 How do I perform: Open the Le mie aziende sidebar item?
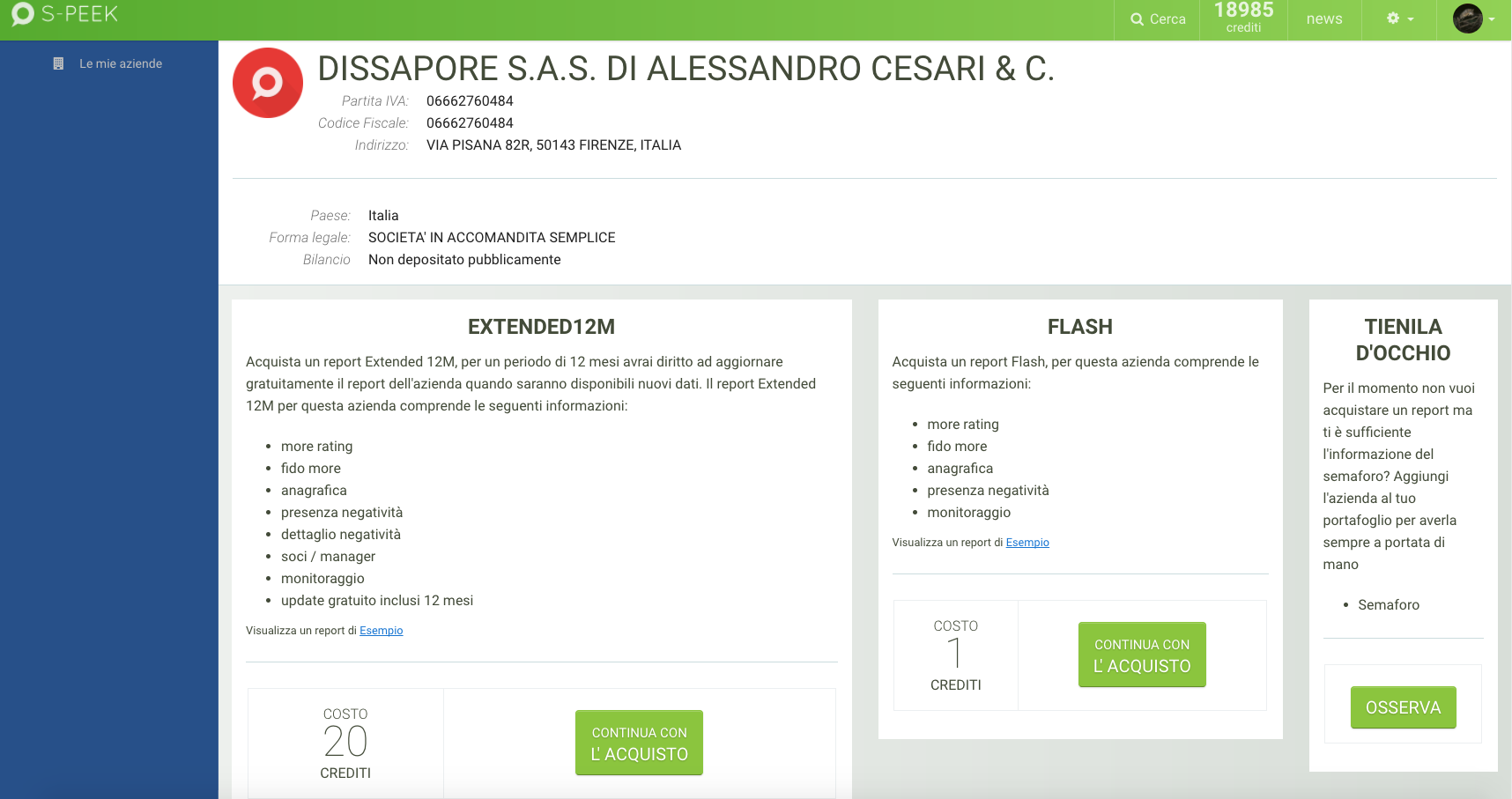(x=121, y=63)
